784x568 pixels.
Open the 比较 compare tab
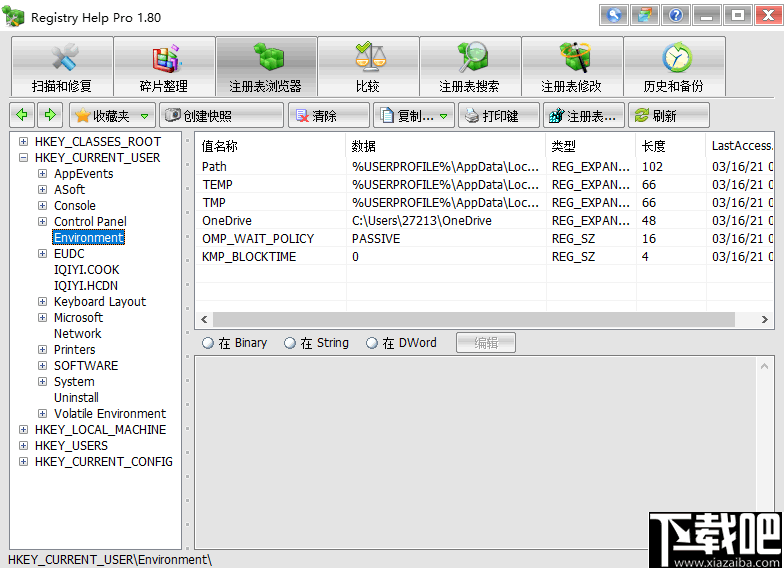(x=368, y=66)
